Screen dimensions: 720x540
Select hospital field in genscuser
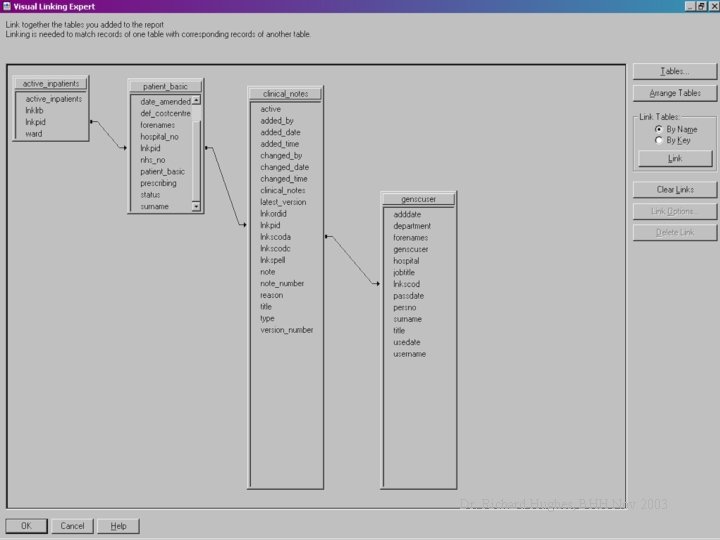pos(406,261)
